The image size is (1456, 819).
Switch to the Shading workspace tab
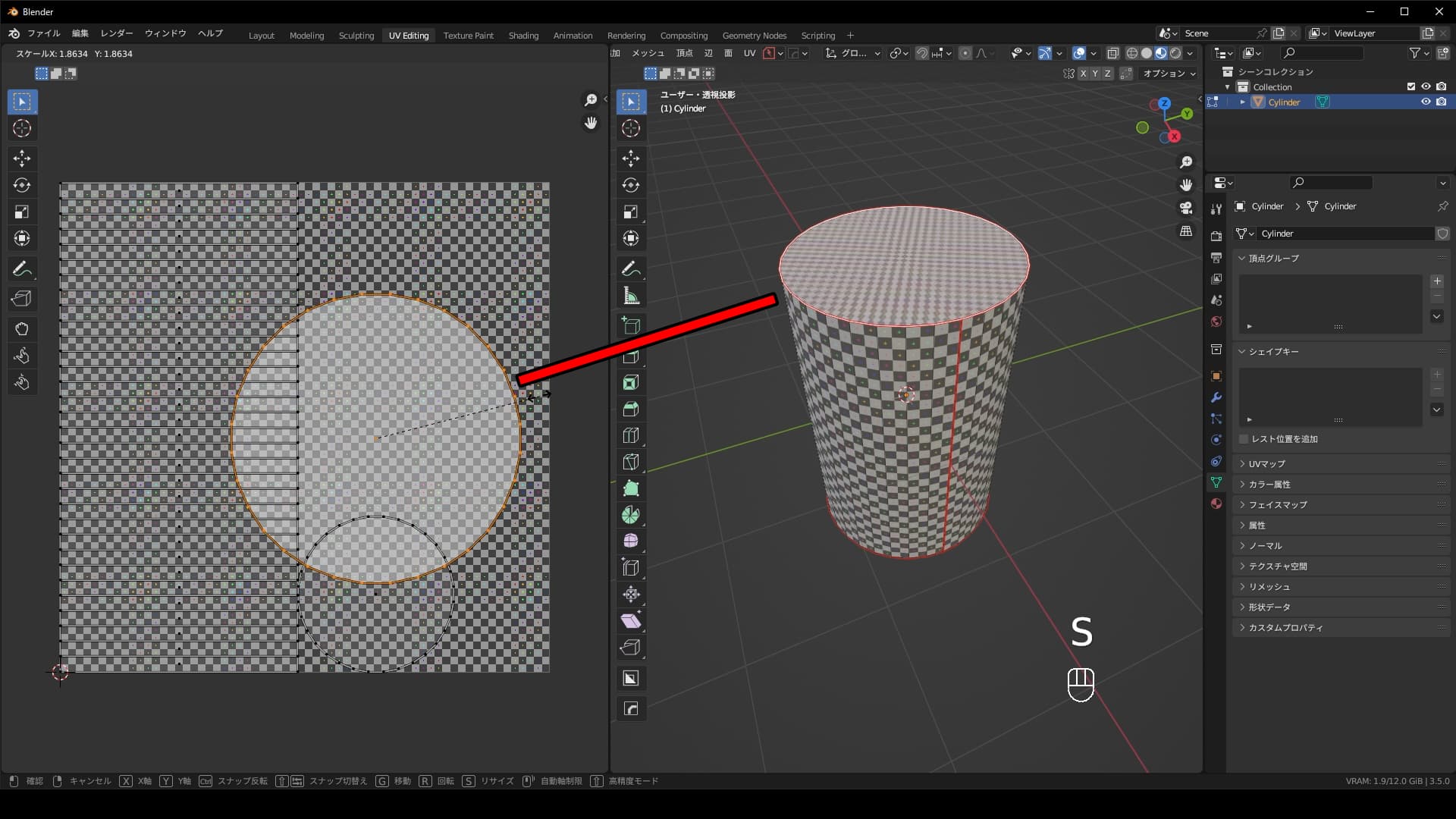523,35
